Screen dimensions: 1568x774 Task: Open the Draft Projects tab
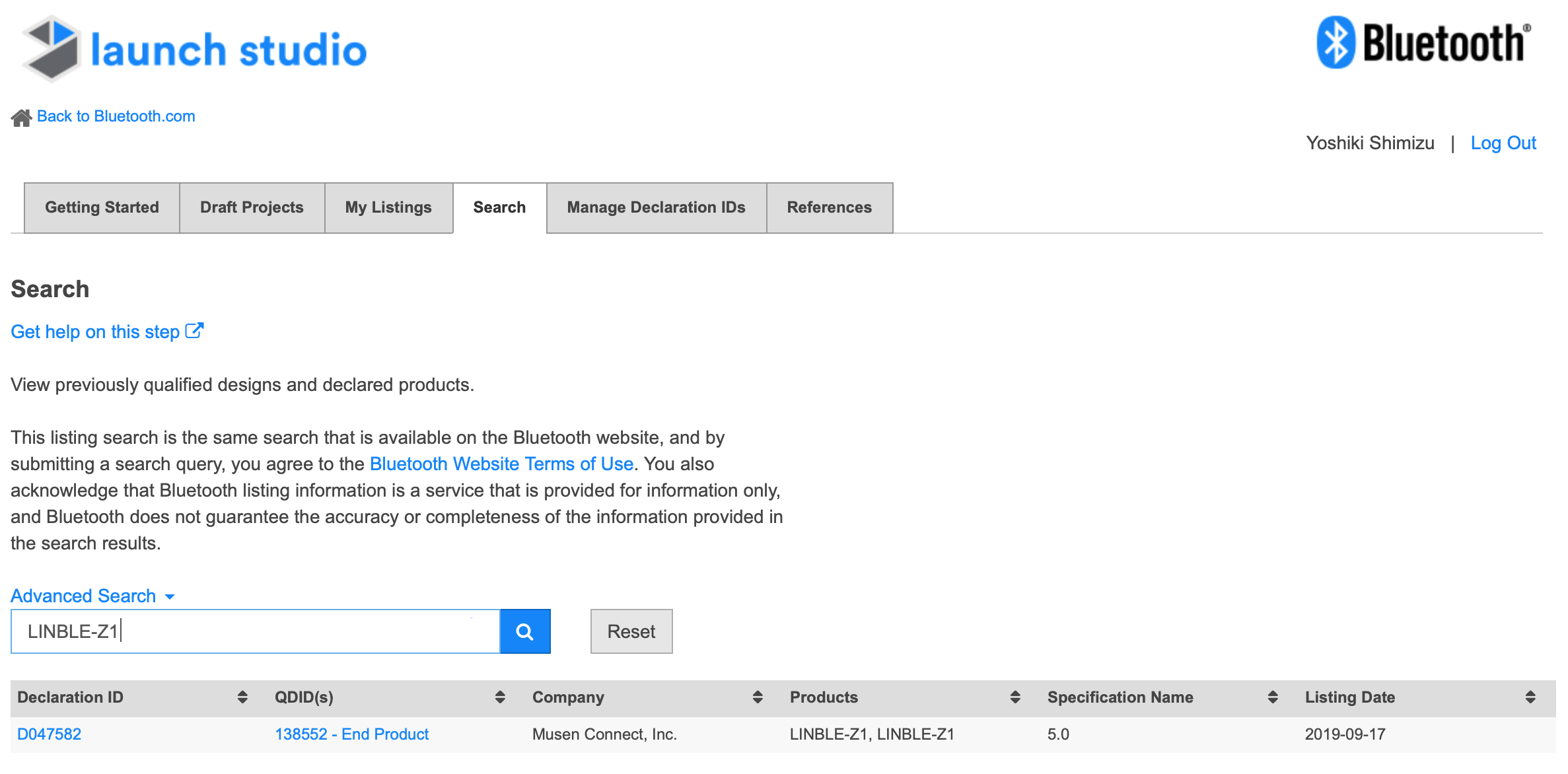(x=252, y=207)
